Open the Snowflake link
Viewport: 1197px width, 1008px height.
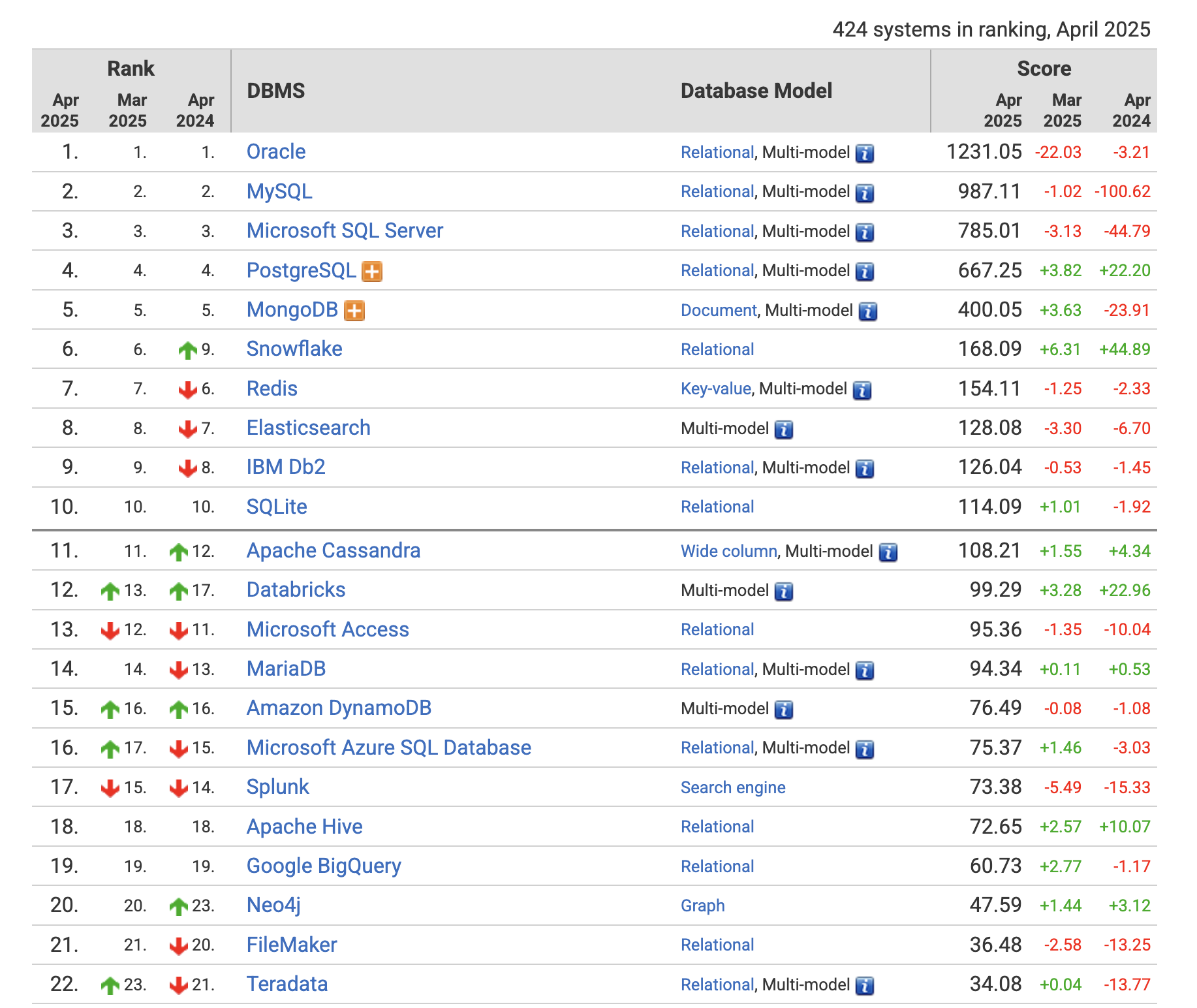click(294, 349)
